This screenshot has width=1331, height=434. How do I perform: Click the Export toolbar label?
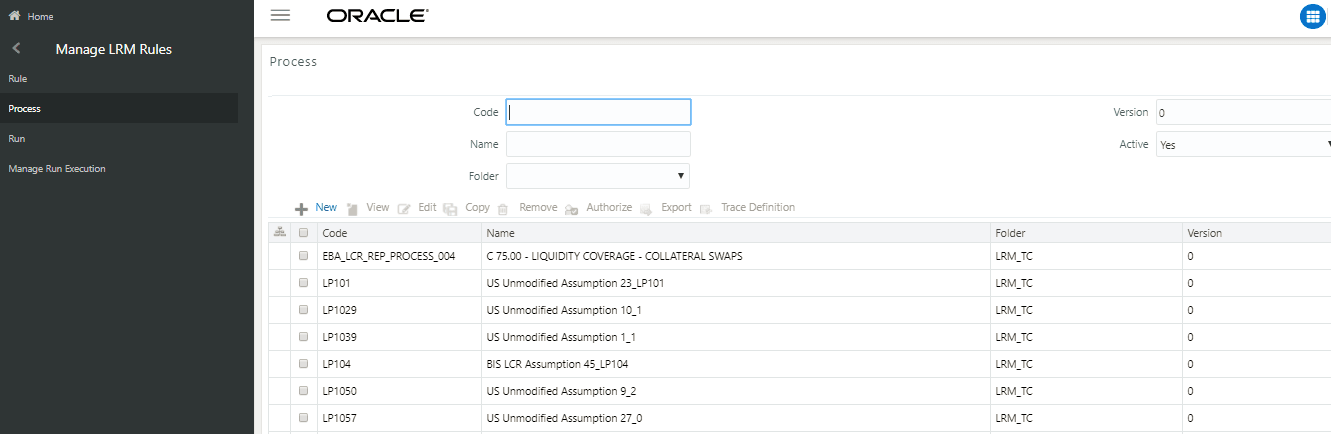[x=676, y=207]
